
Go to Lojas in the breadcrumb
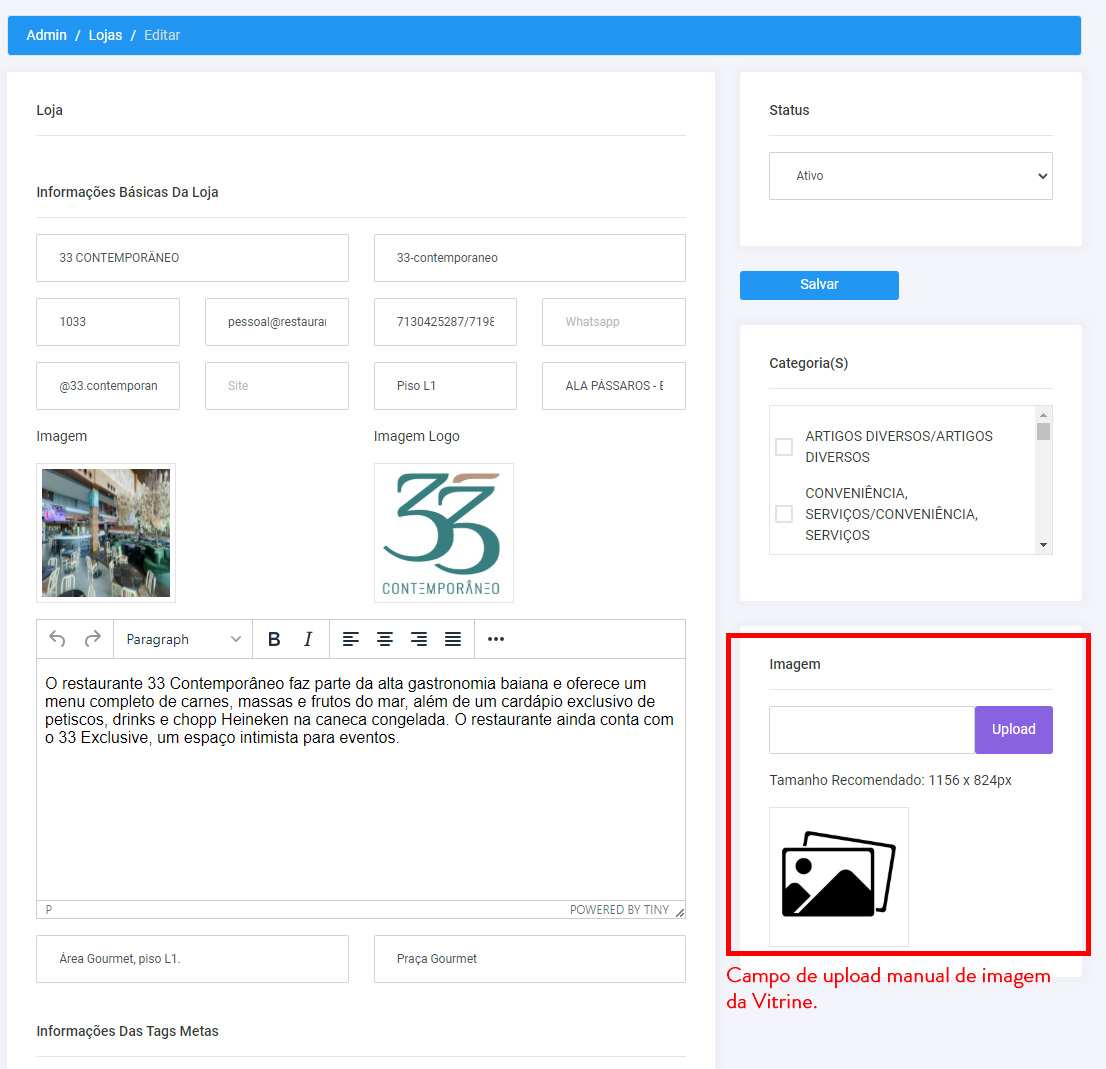click(105, 35)
